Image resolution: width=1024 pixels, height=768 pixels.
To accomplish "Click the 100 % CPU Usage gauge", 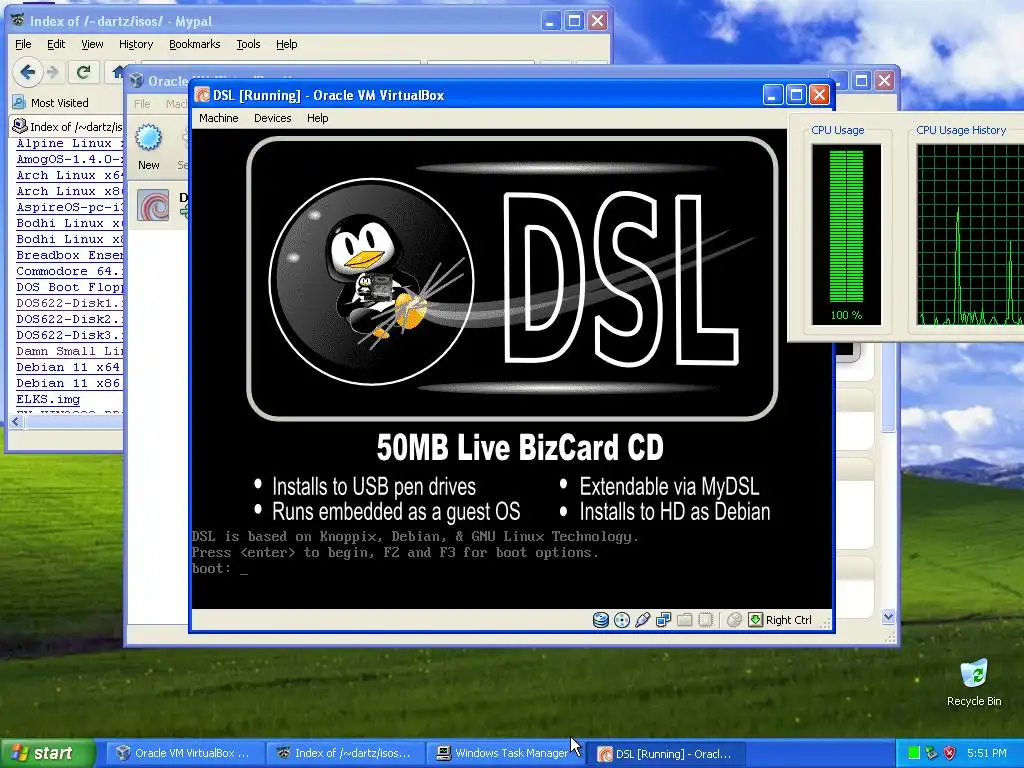I will [x=846, y=235].
